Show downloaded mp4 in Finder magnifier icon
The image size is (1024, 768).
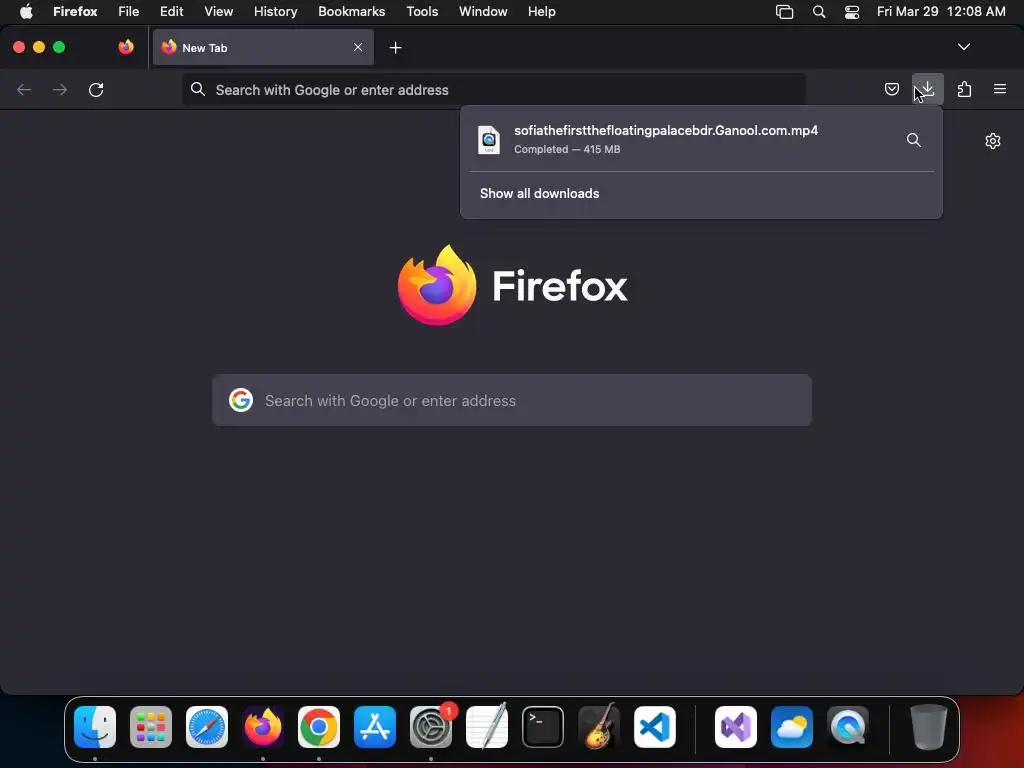point(914,140)
